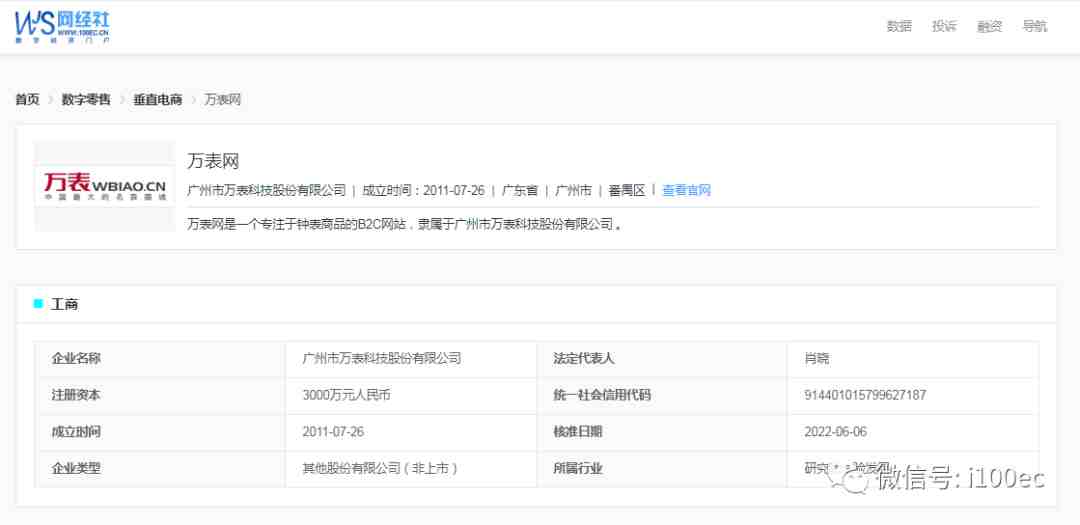This screenshot has height=525, width=1080.
Task: Click the 番禺区 district text
Action: click(626, 190)
